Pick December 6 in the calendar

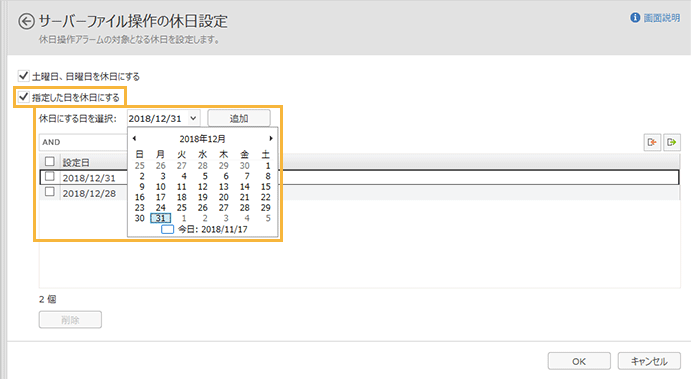(226, 176)
